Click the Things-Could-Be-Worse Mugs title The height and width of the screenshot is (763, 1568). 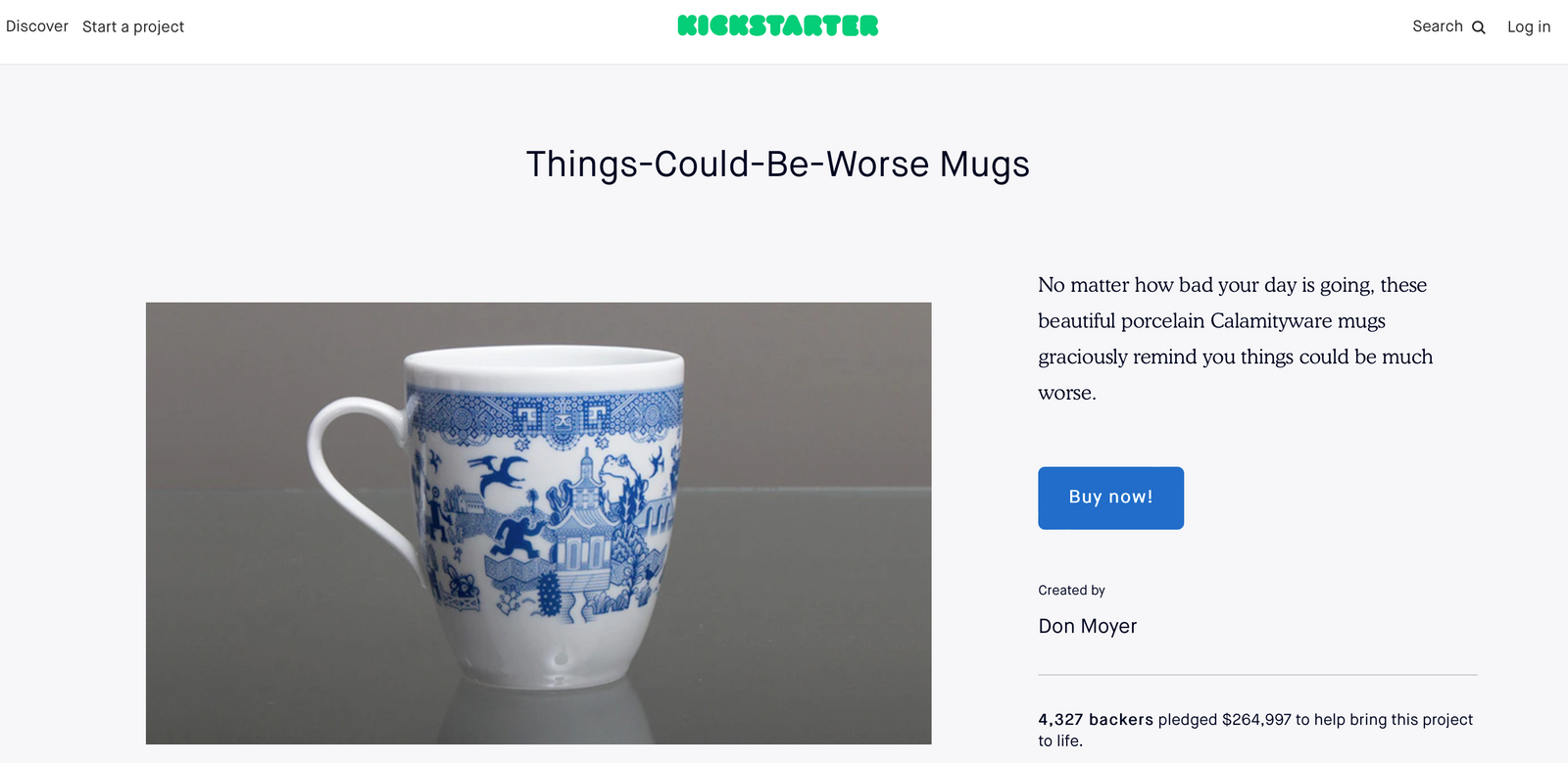(x=778, y=165)
